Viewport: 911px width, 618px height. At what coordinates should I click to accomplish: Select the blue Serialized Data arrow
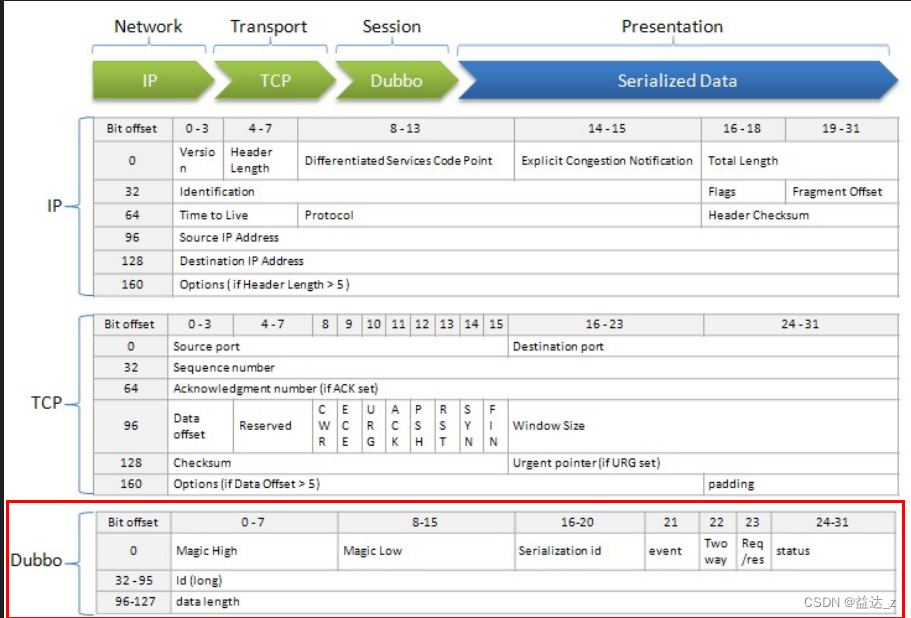click(677, 80)
